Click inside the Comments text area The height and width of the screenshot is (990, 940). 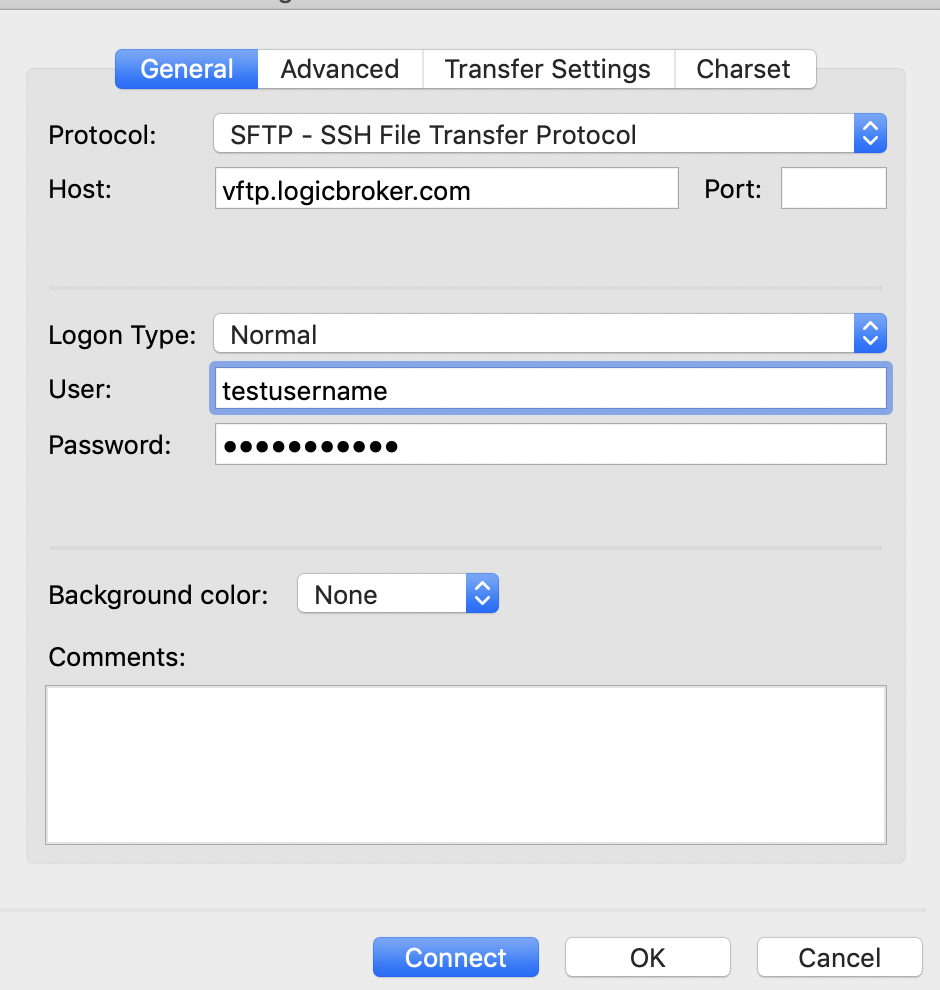coord(465,764)
